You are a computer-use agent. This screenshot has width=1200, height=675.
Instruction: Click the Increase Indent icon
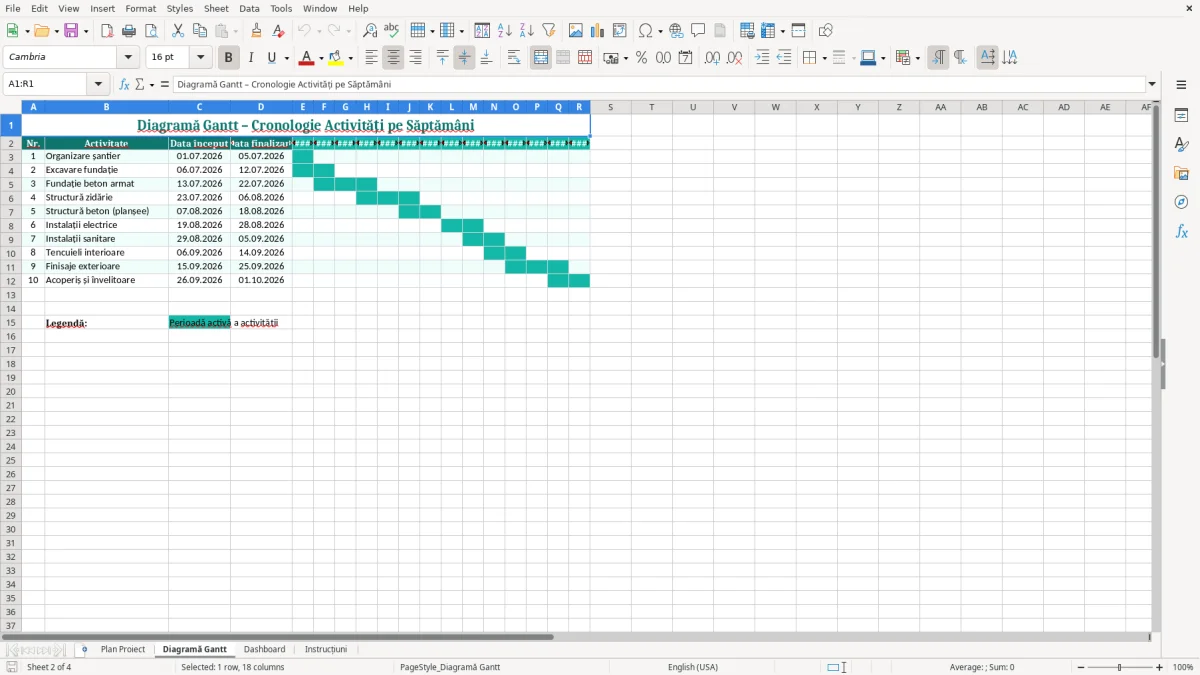[762, 58]
